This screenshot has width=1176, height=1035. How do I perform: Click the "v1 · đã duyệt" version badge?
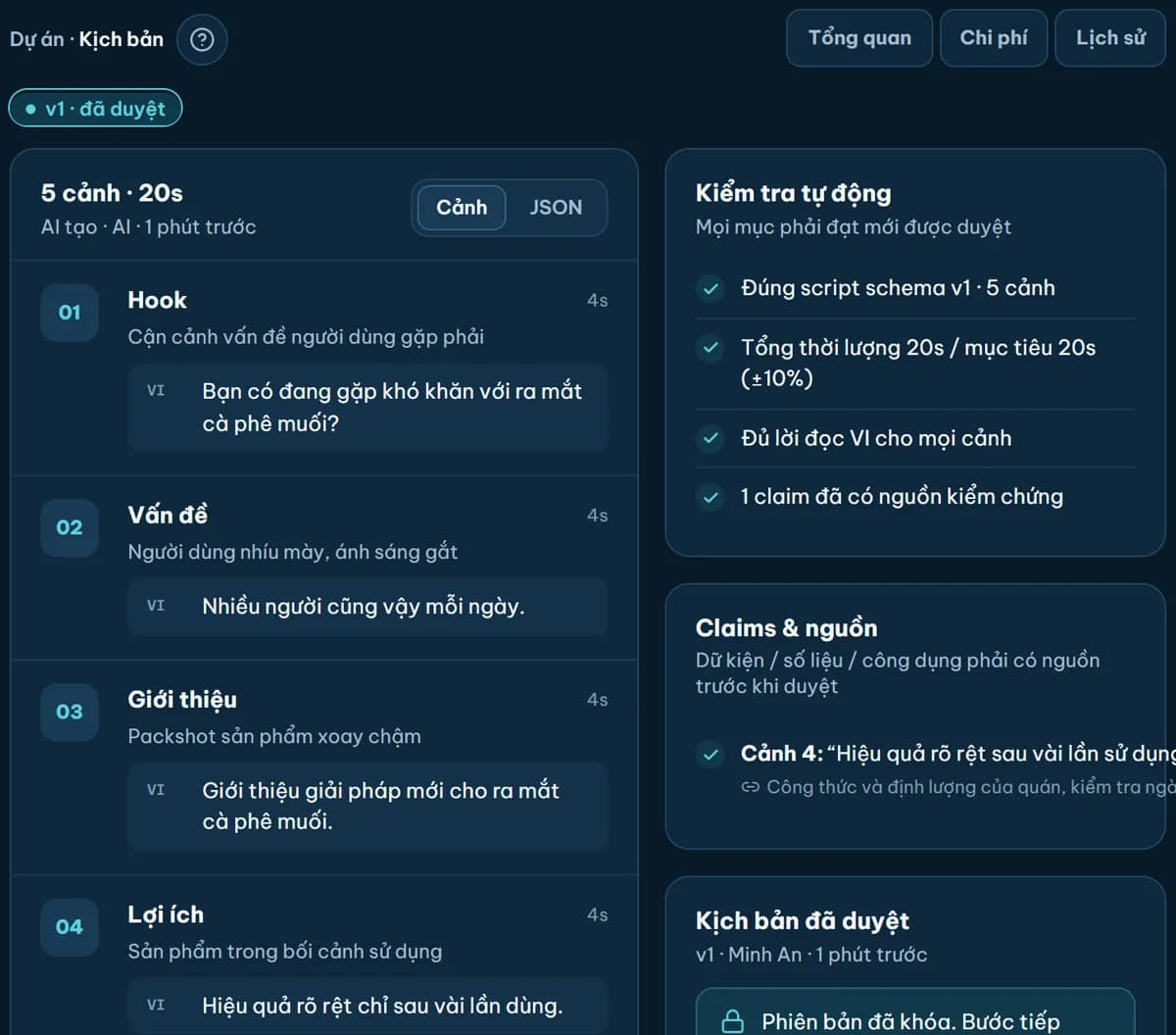(x=95, y=108)
